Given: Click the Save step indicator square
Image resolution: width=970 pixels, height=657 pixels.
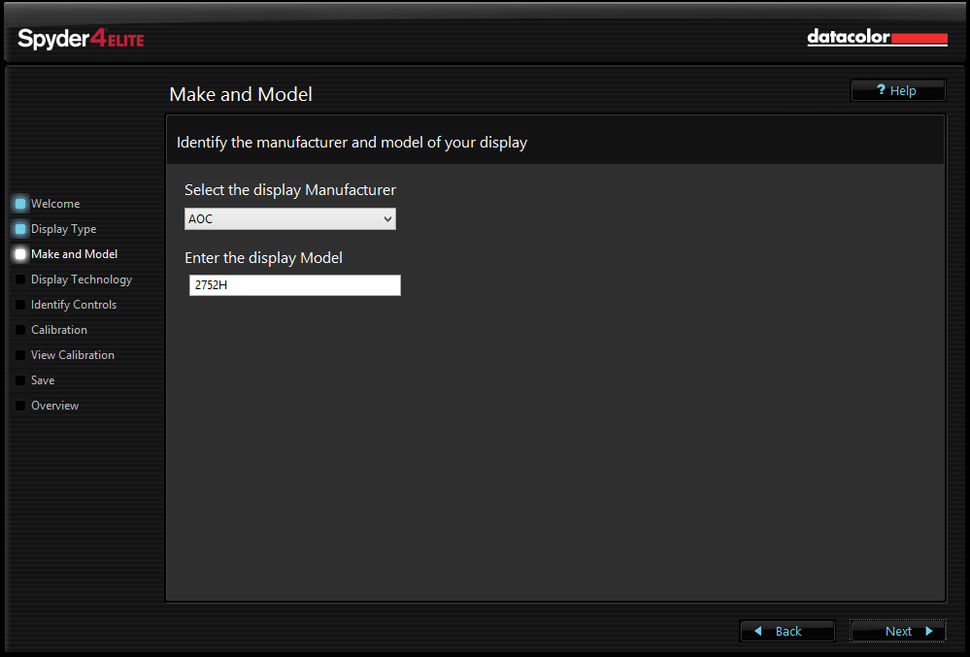Looking at the screenshot, I should (x=19, y=379).
